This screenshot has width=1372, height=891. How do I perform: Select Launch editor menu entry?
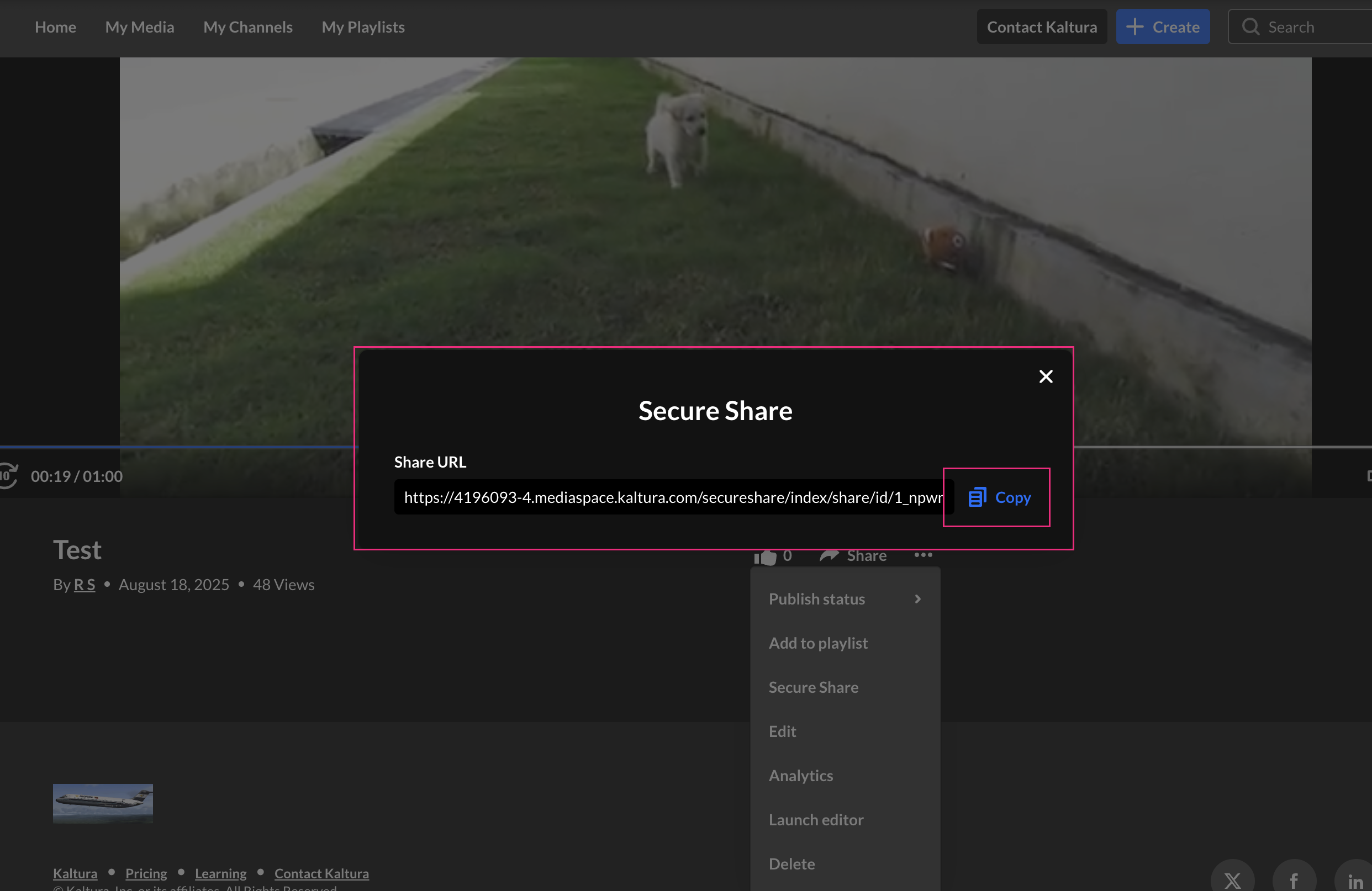[x=815, y=819]
